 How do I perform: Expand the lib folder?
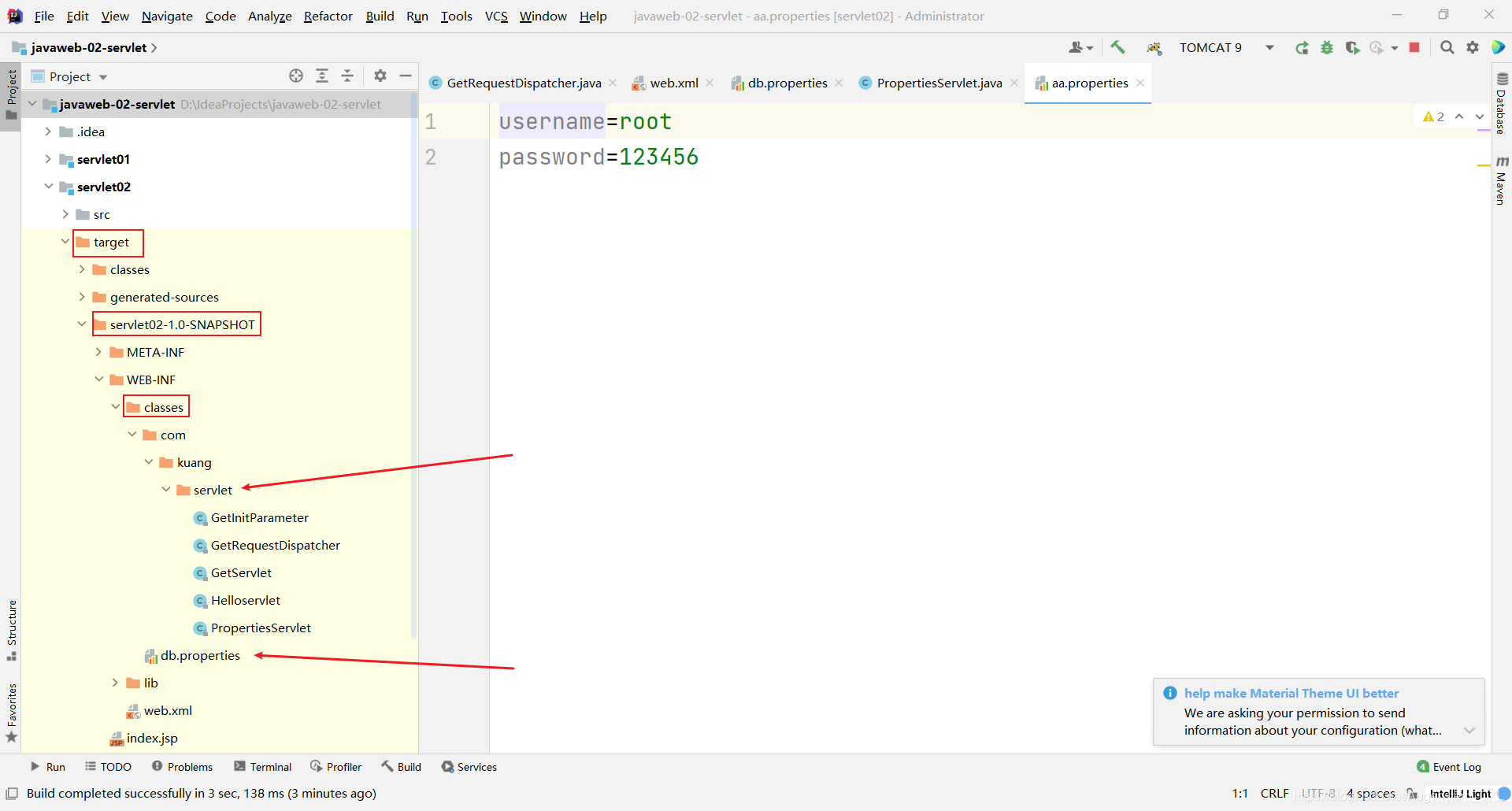pos(115,683)
